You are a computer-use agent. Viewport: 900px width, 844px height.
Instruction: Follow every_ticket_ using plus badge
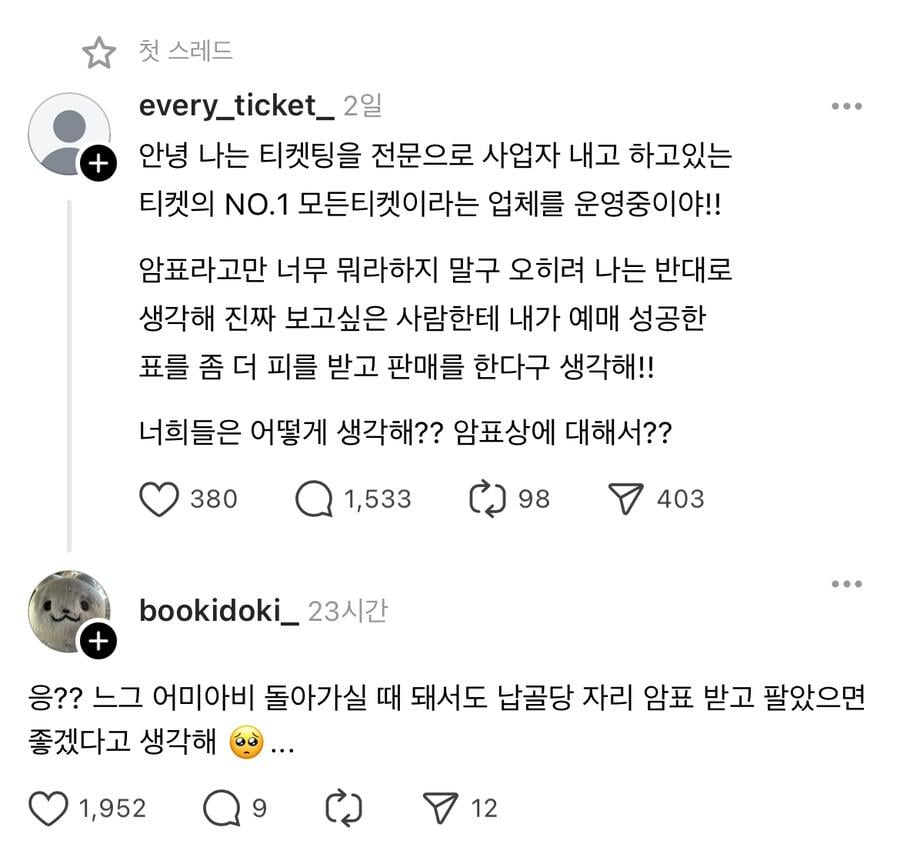[x=97, y=166]
